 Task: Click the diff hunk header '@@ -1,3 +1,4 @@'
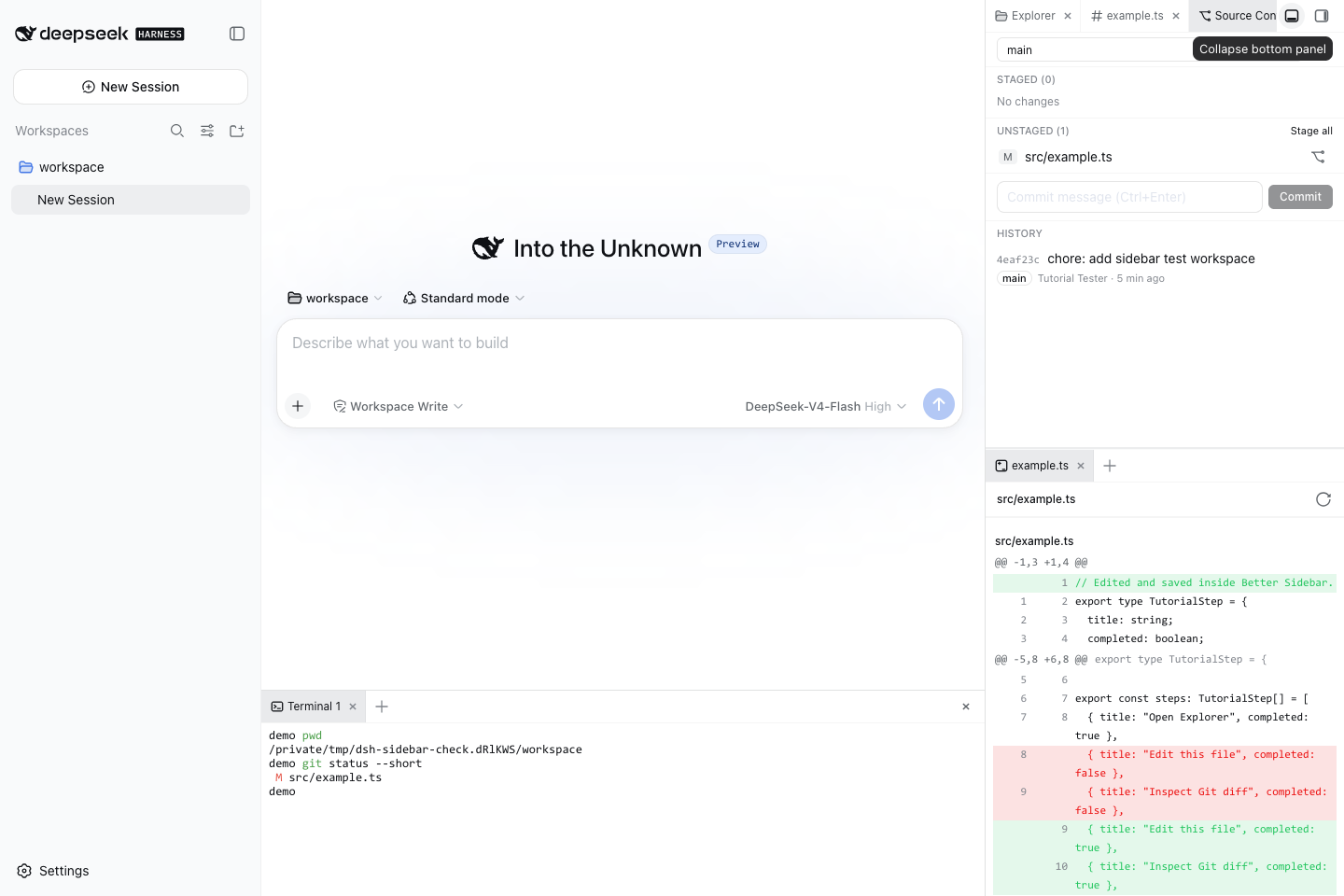(1042, 563)
